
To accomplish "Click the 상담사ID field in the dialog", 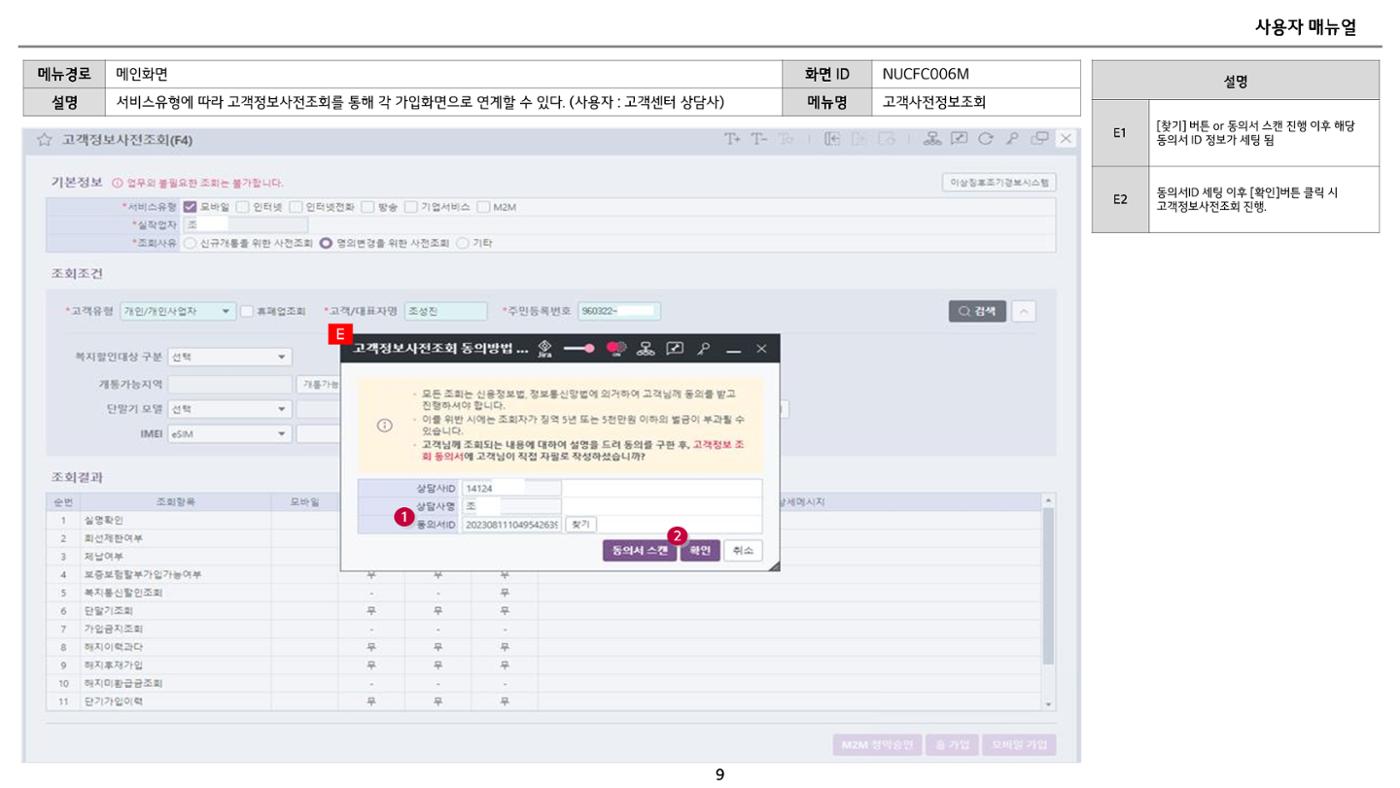I will (511, 488).
